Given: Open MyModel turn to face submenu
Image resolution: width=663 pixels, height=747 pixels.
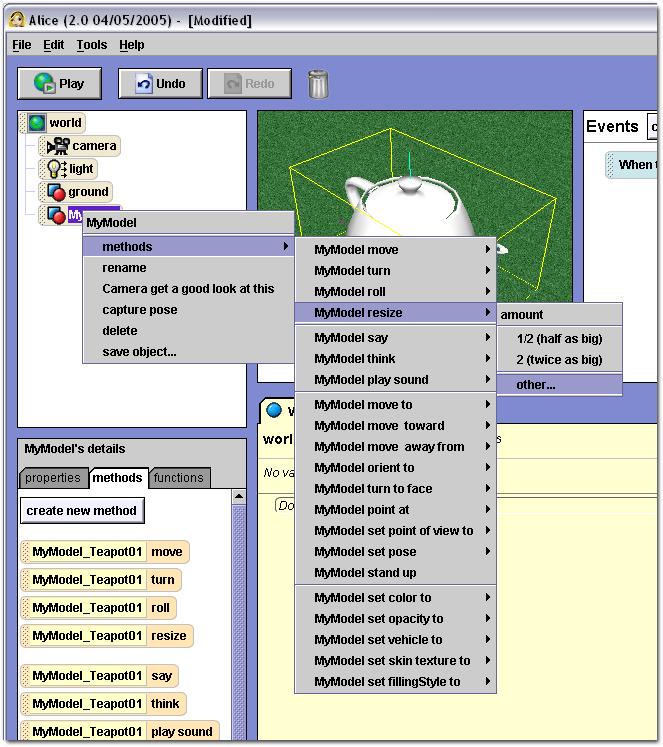Looking at the screenshot, I should click(395, 489).
